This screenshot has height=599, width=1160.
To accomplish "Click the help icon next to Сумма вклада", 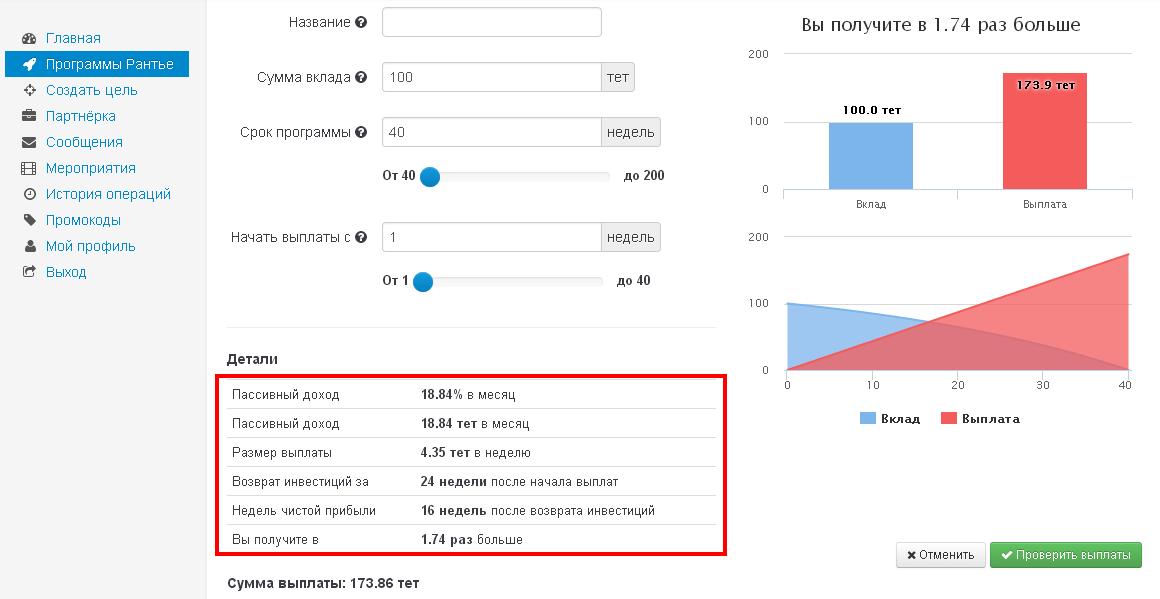I will click(361, 77).
